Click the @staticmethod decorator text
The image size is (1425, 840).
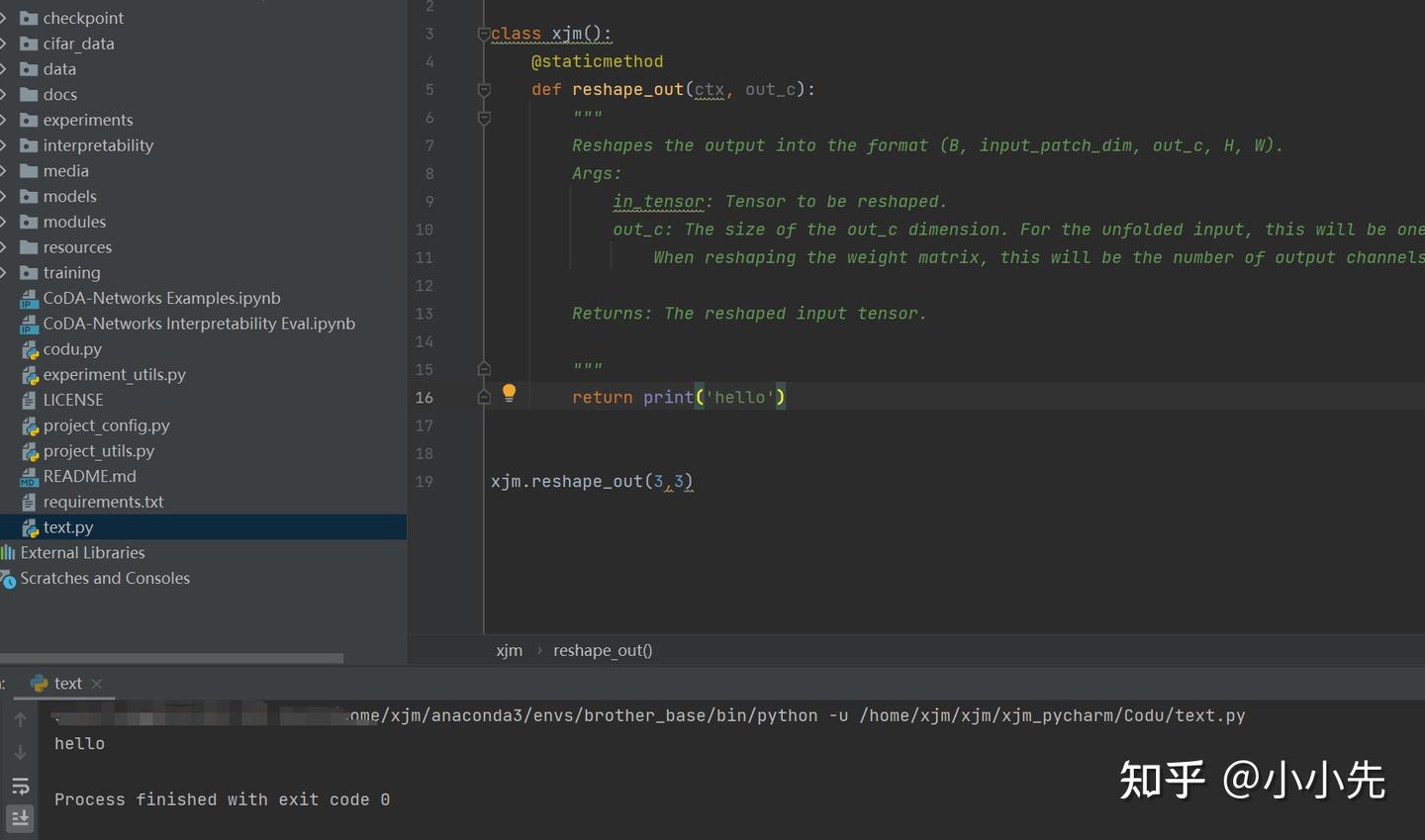(597, 61)
